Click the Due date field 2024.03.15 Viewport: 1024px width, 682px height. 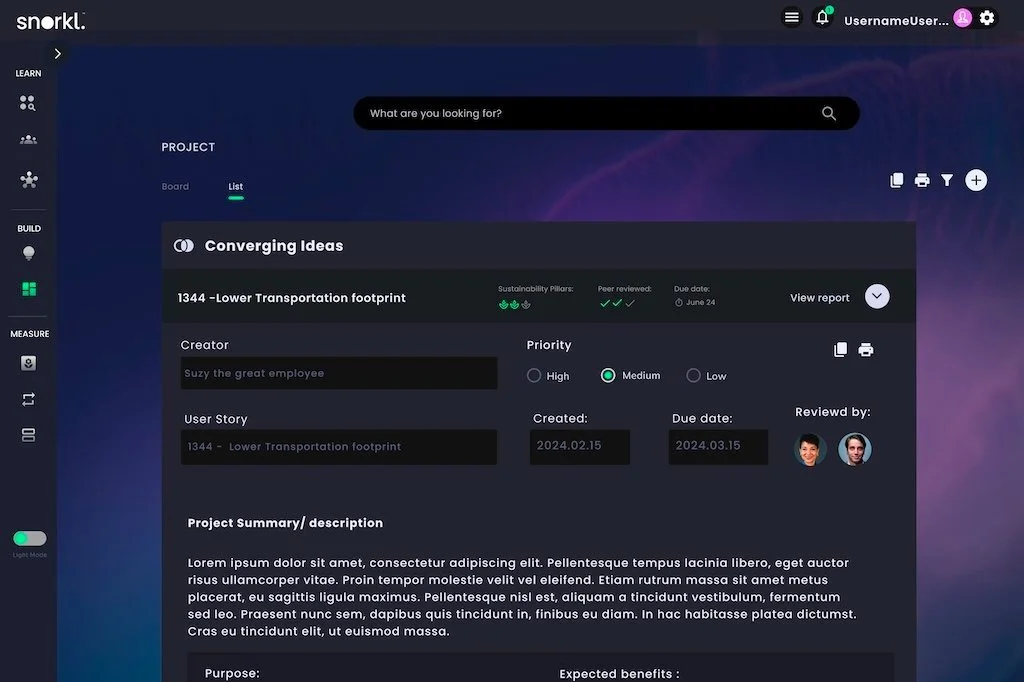[x=718, y=447]
